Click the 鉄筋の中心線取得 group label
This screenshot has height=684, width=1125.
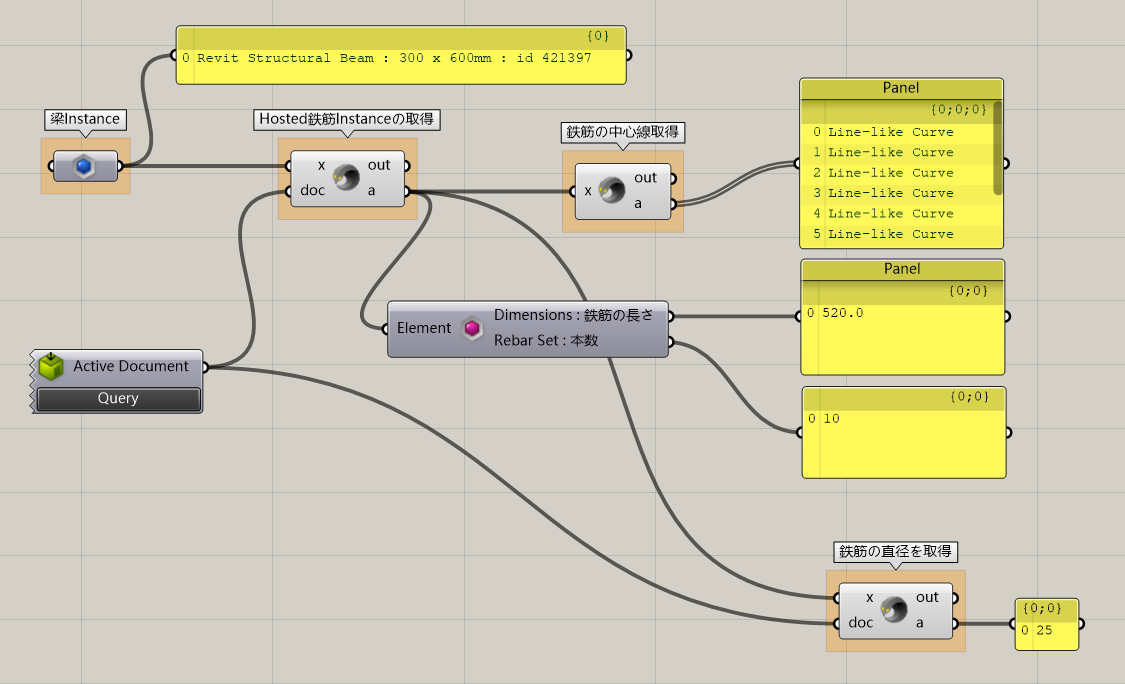click(x=622, y=131)
